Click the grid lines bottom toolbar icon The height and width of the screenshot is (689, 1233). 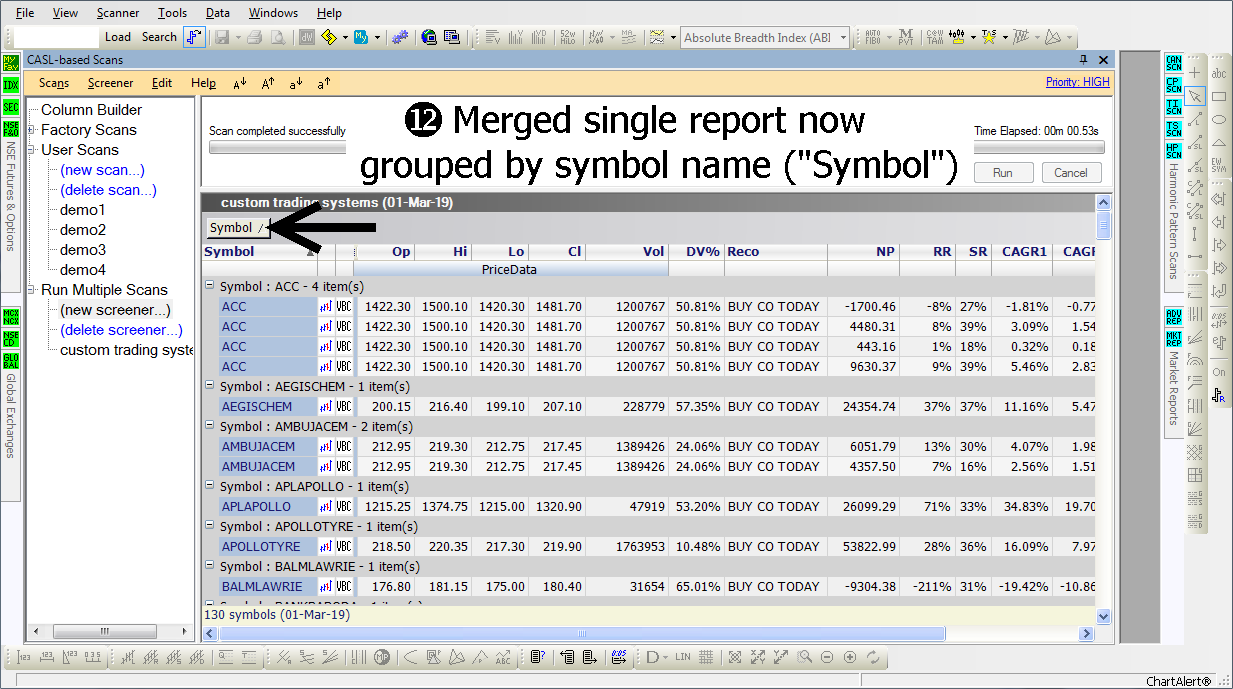pos(706,657)
